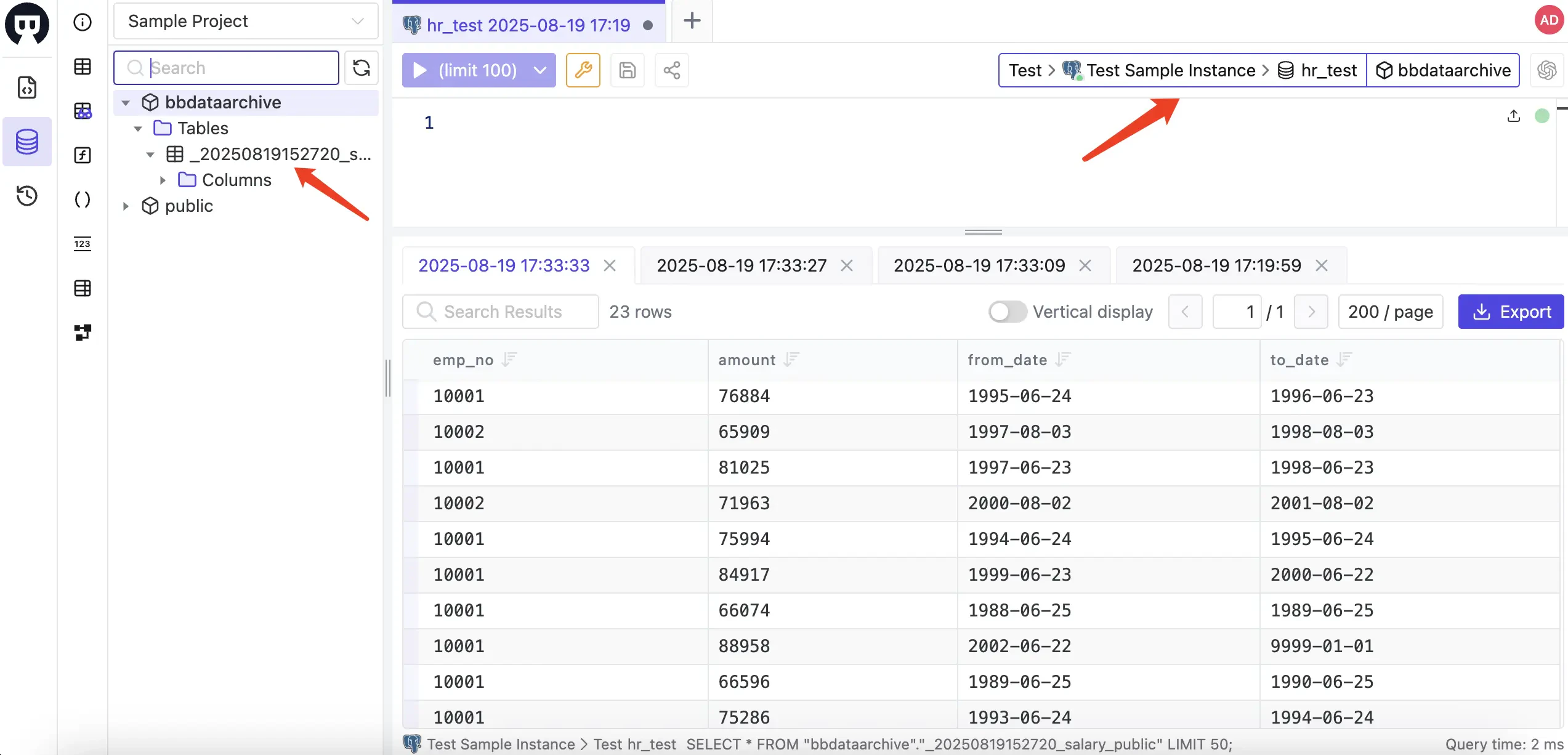Select the hr_test 2025-08-19 17:19 worksheet tab
Viewport: 1568px width, 755px height.
tap(528, 25)
